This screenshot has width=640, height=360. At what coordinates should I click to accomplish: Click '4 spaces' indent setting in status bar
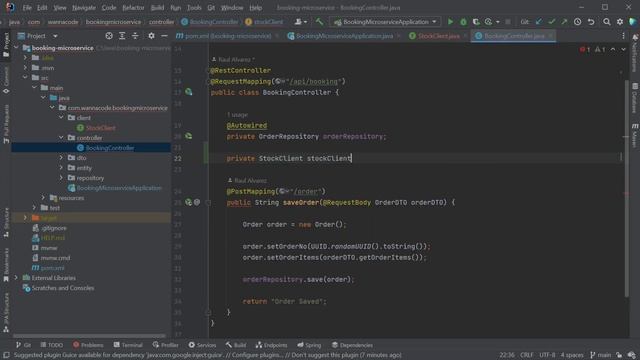point(572,355)
